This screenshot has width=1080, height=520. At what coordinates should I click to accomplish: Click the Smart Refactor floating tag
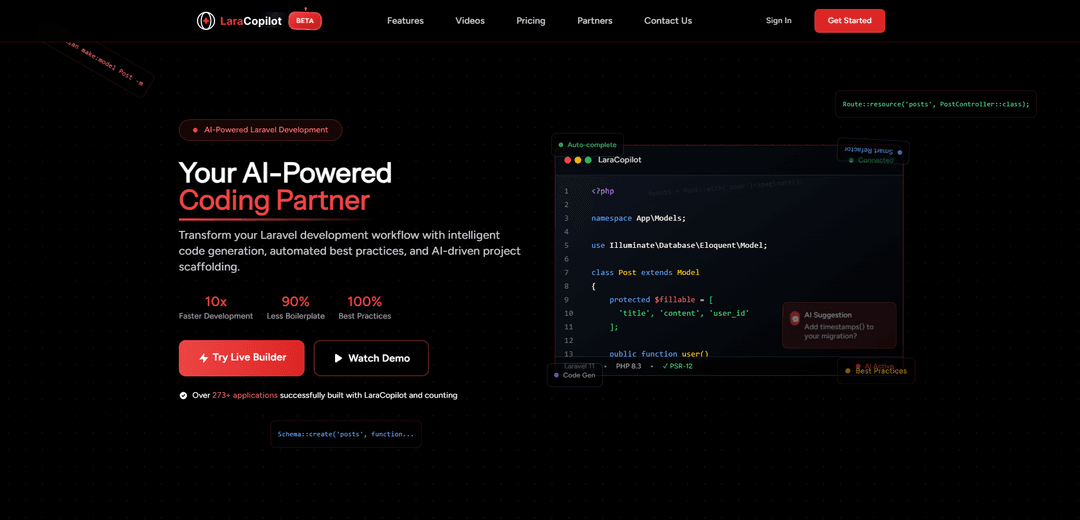(x=873, y=152)
